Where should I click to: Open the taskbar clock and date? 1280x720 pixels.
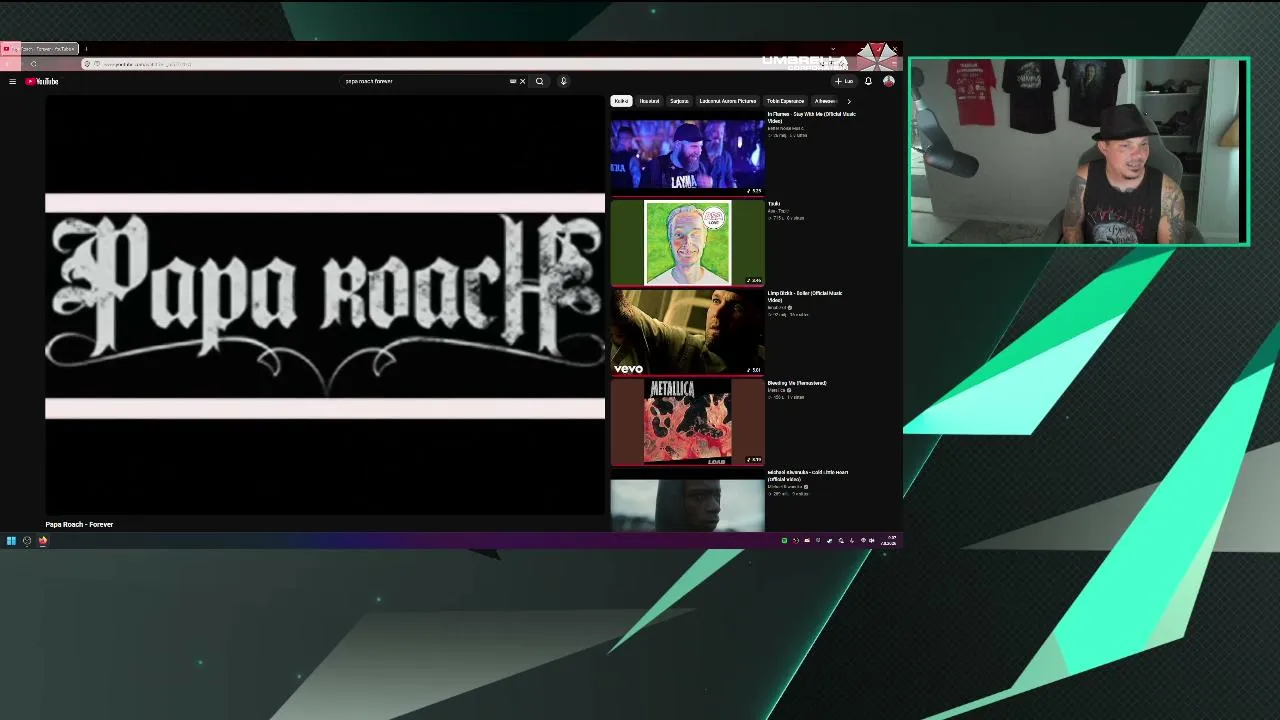(x=888, y=541)
